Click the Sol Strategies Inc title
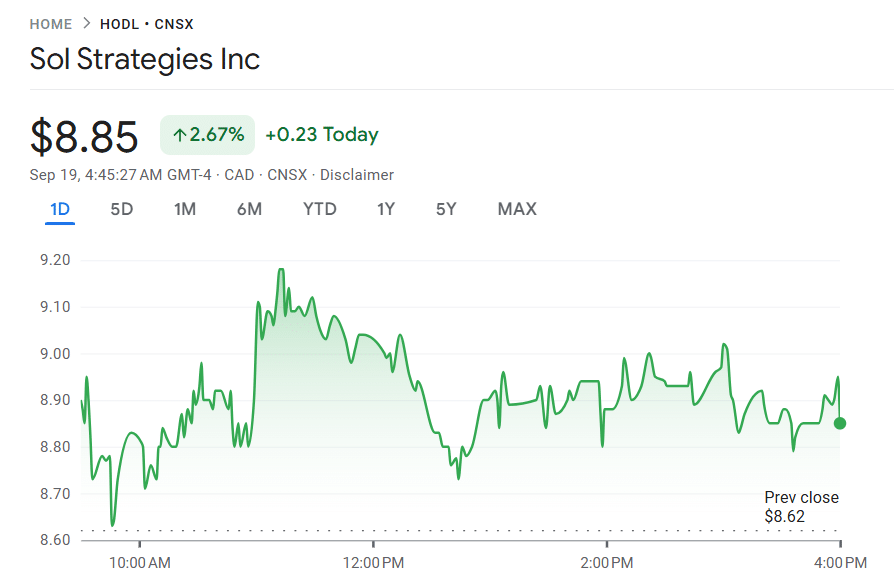 pyautogui.click(x=146, y=59)
